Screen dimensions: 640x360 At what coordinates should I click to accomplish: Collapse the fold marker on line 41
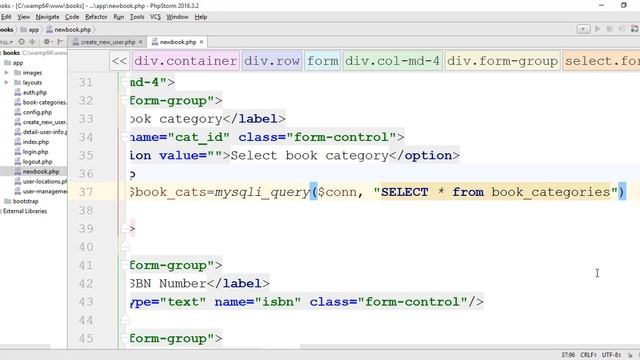(125, 265)
